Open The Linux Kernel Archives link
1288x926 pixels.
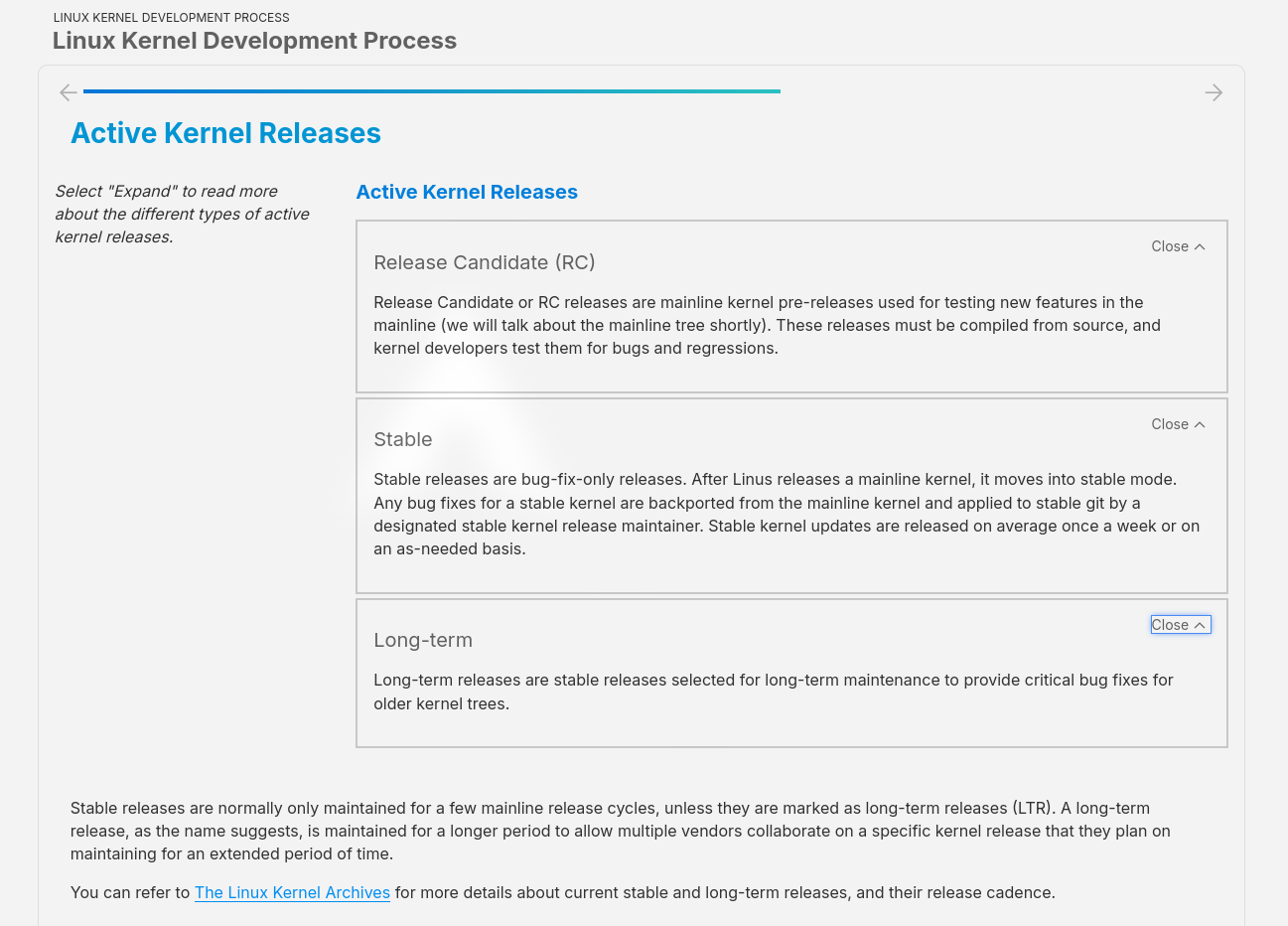pyautogui.click(x=292, y=892)
